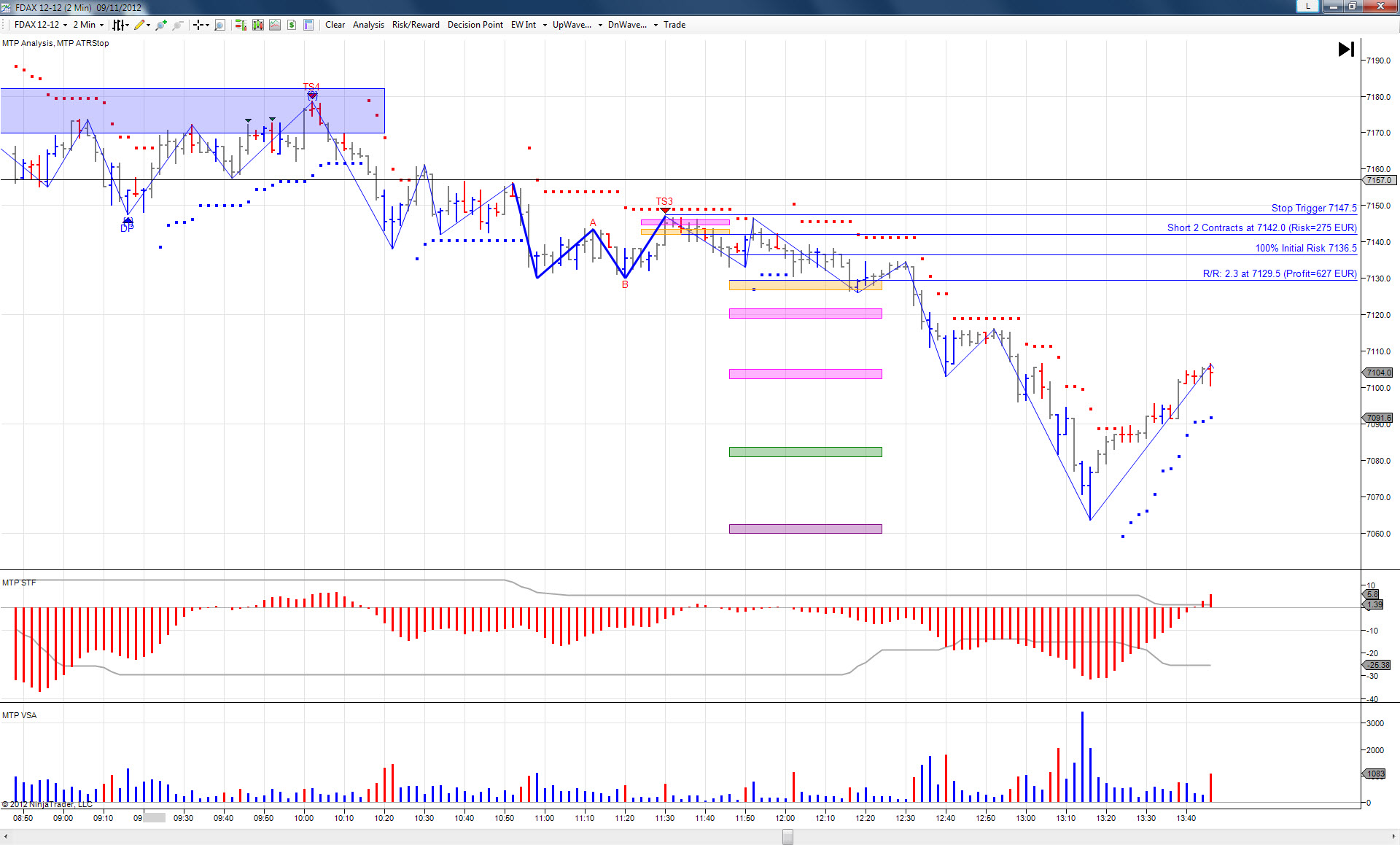The image size is (1400, 845).
Task: Click the zoom in magnifier icon
Action: (161, 25)
